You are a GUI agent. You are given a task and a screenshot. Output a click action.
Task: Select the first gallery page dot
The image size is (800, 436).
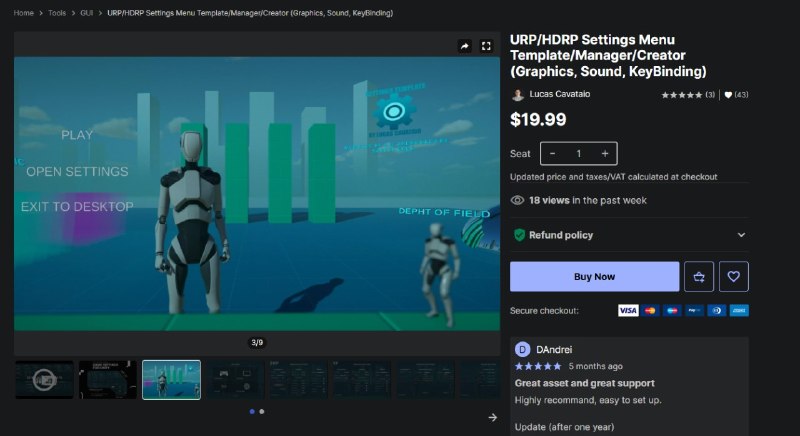pyautogui.click(x=252, y=412)
